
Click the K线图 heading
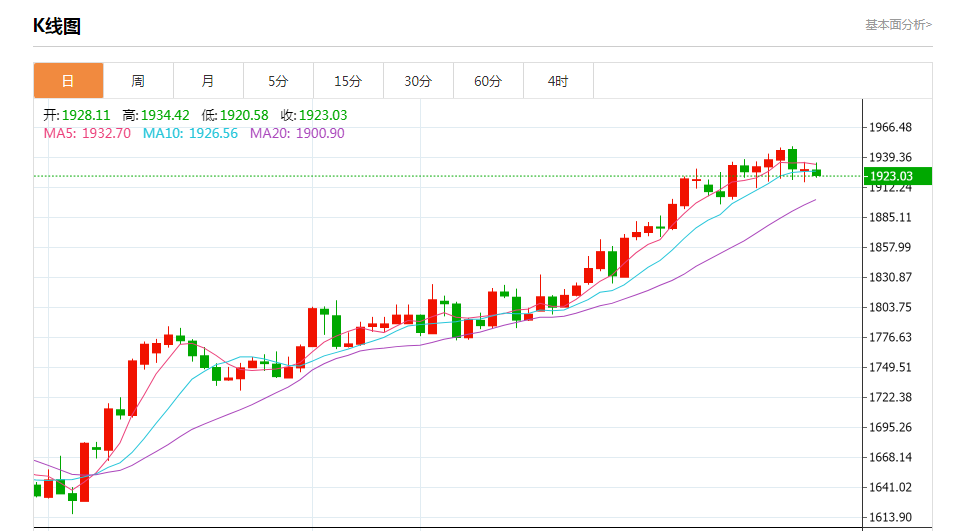(x=57, y=27)
